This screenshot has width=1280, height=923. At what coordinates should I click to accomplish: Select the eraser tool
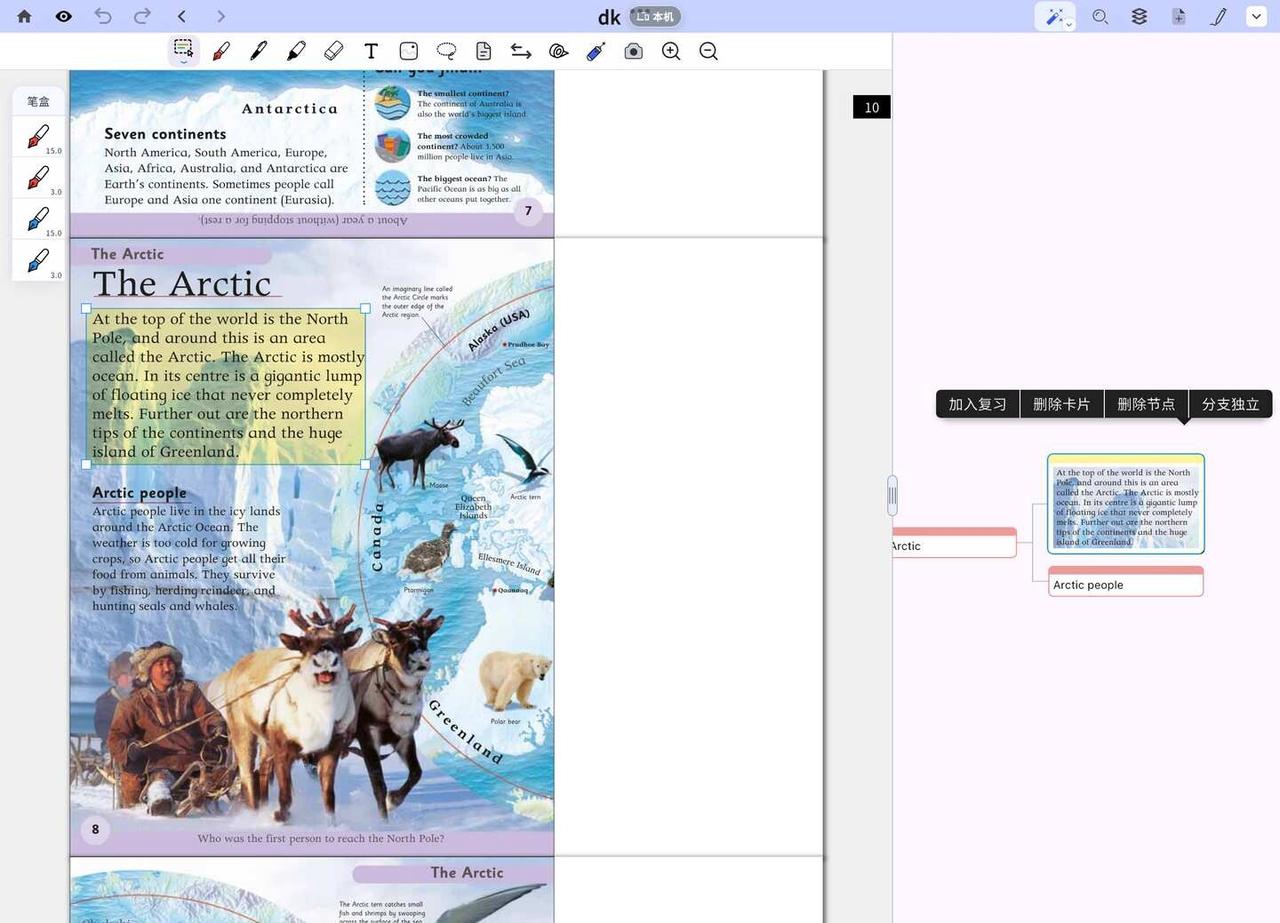coord(334,51)
